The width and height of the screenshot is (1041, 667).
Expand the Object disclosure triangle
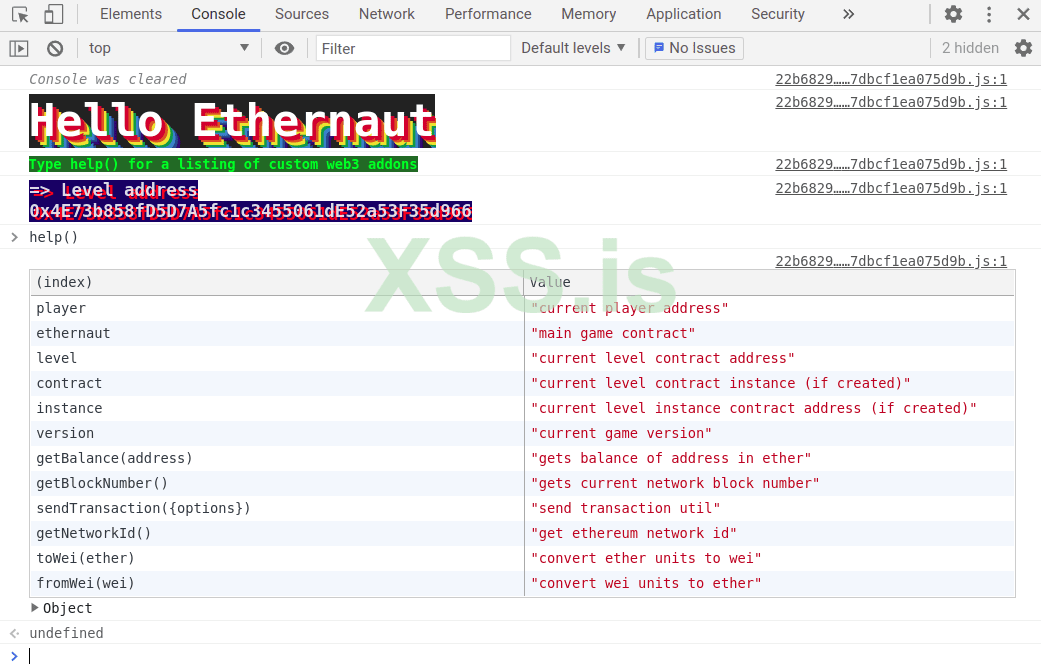[35, 607]
